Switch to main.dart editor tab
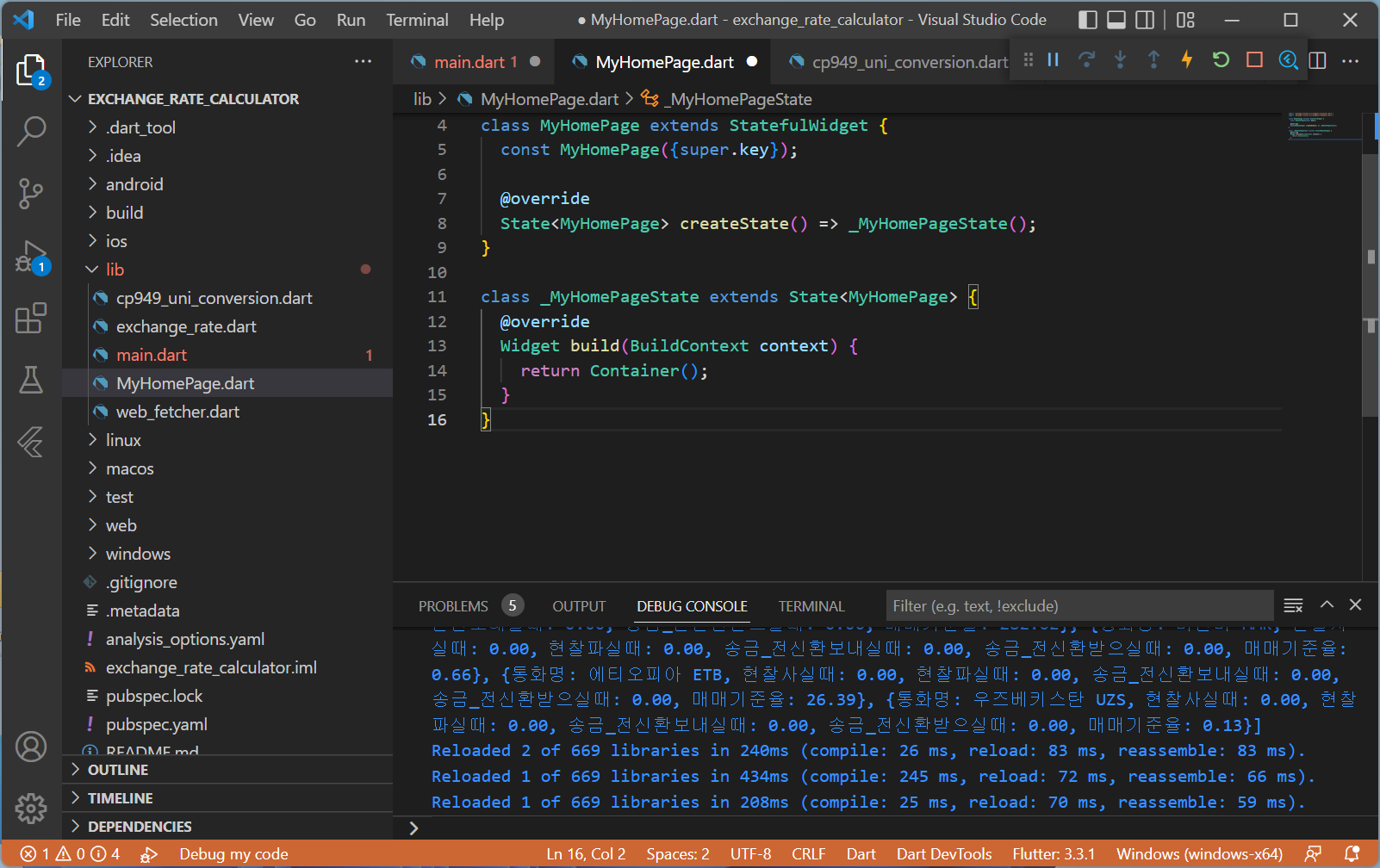 coord(476,62)
